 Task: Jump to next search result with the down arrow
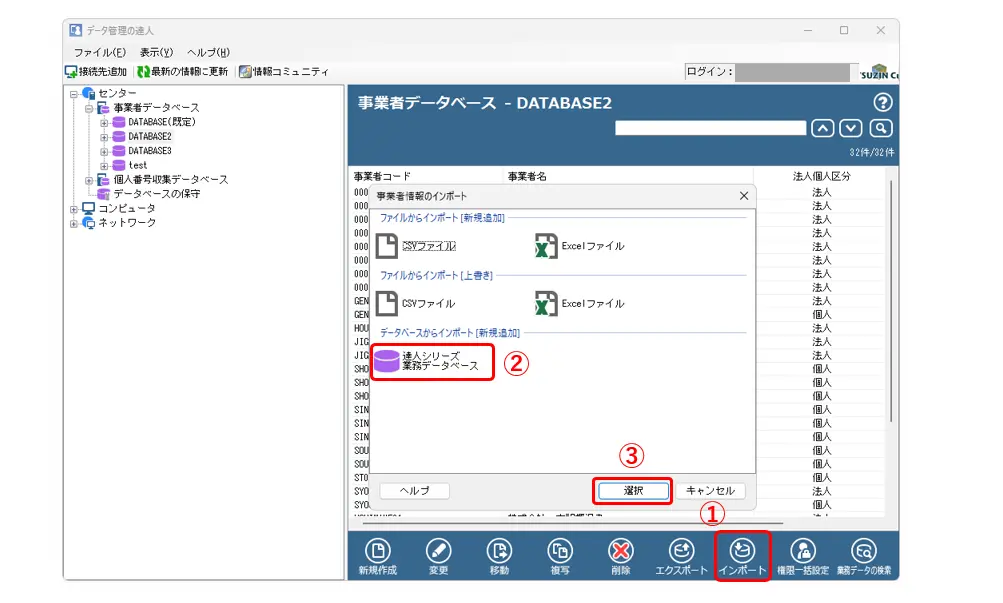(x=851, y=128)
